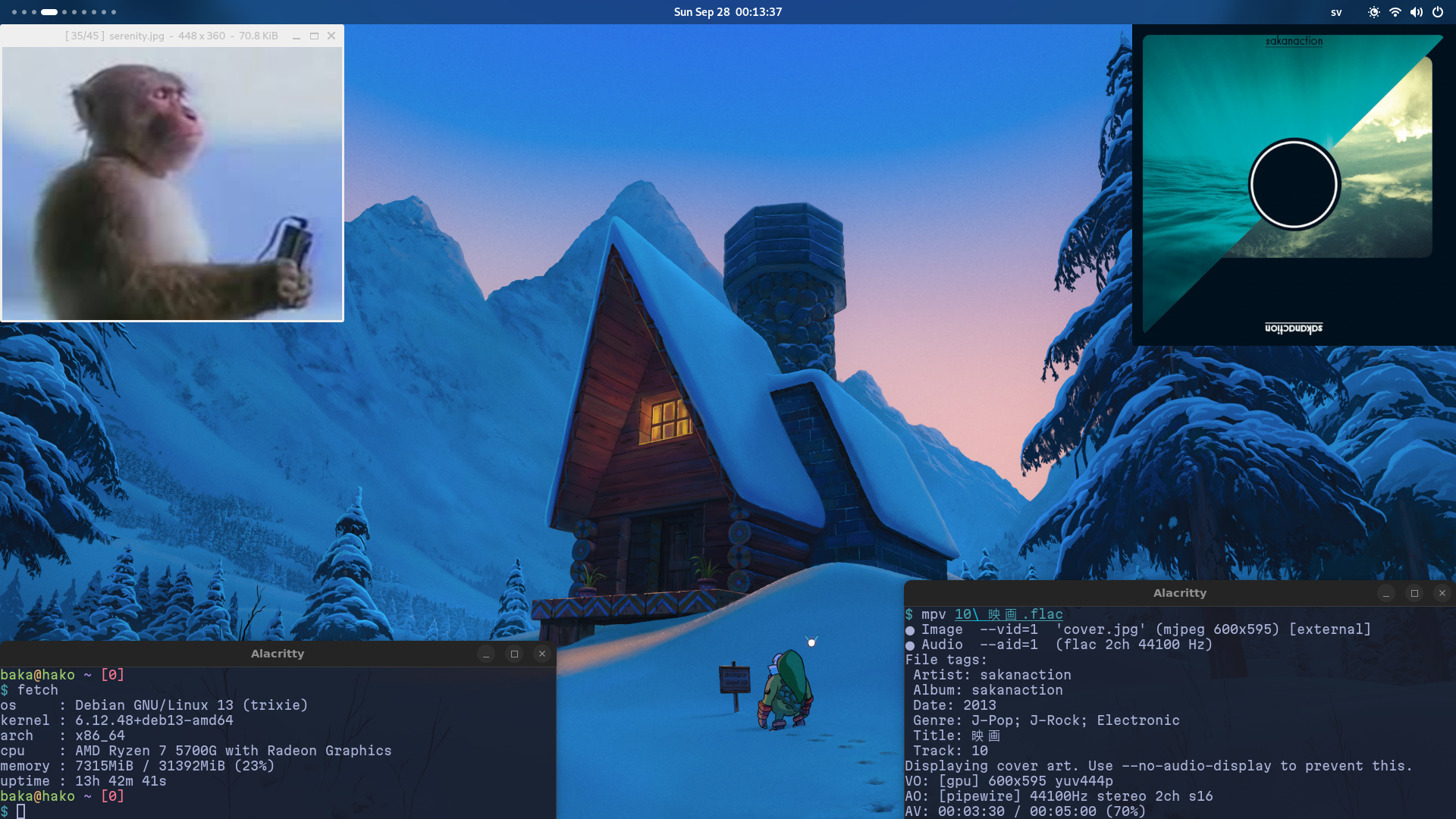Viewport: 1456px width, 819px height.
Task: Click the underlined .flac filename link
Action: point(1008,614)
